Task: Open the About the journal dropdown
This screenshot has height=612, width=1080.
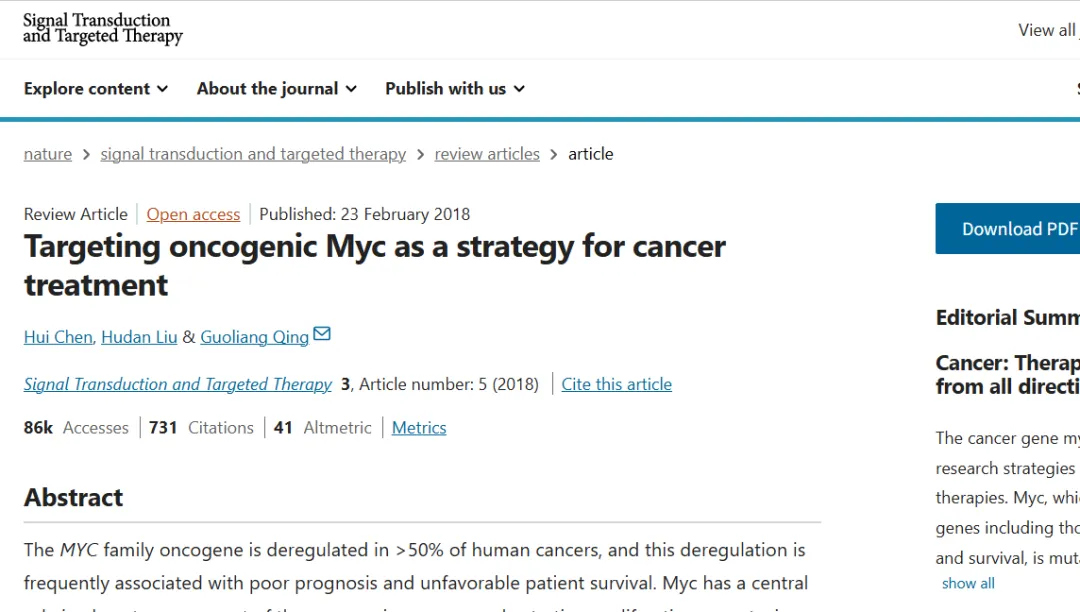Action: point(277,89)
